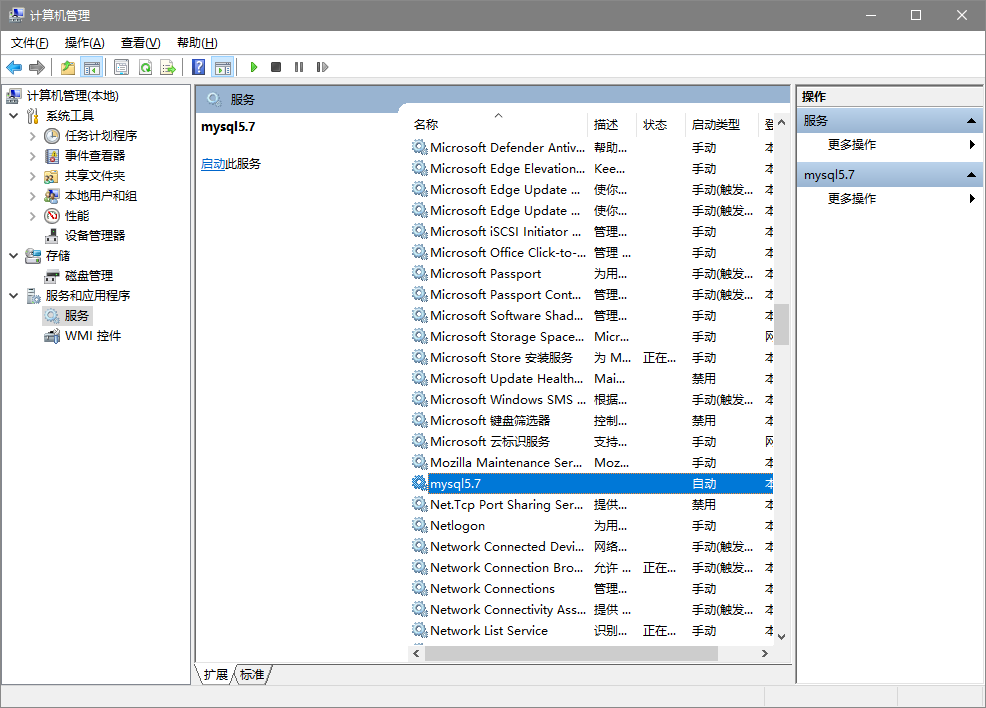This screenshot has height=708, width=986.
Task: Click the 本地用户和组 icon in tree
Action: pos(52,196)
